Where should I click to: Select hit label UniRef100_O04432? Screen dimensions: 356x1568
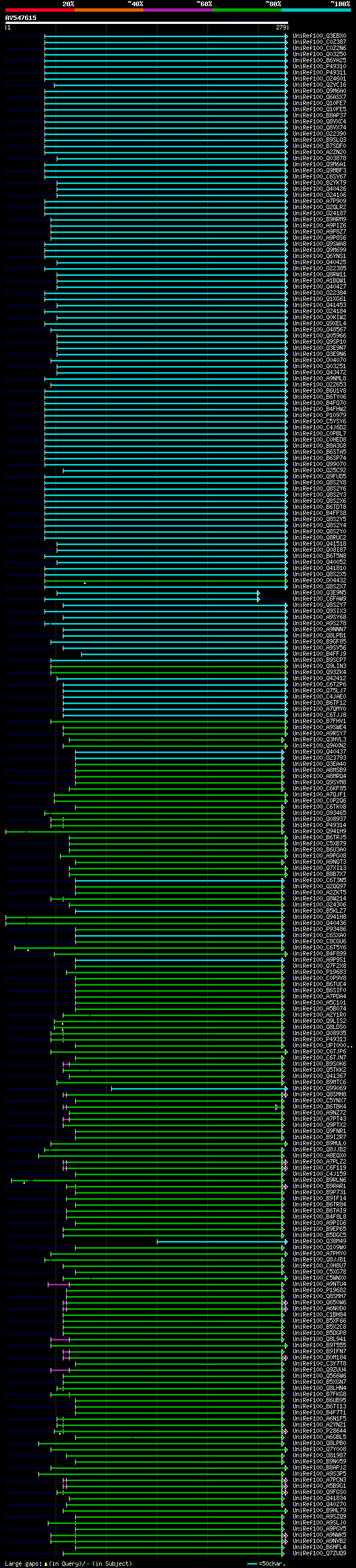319,580
